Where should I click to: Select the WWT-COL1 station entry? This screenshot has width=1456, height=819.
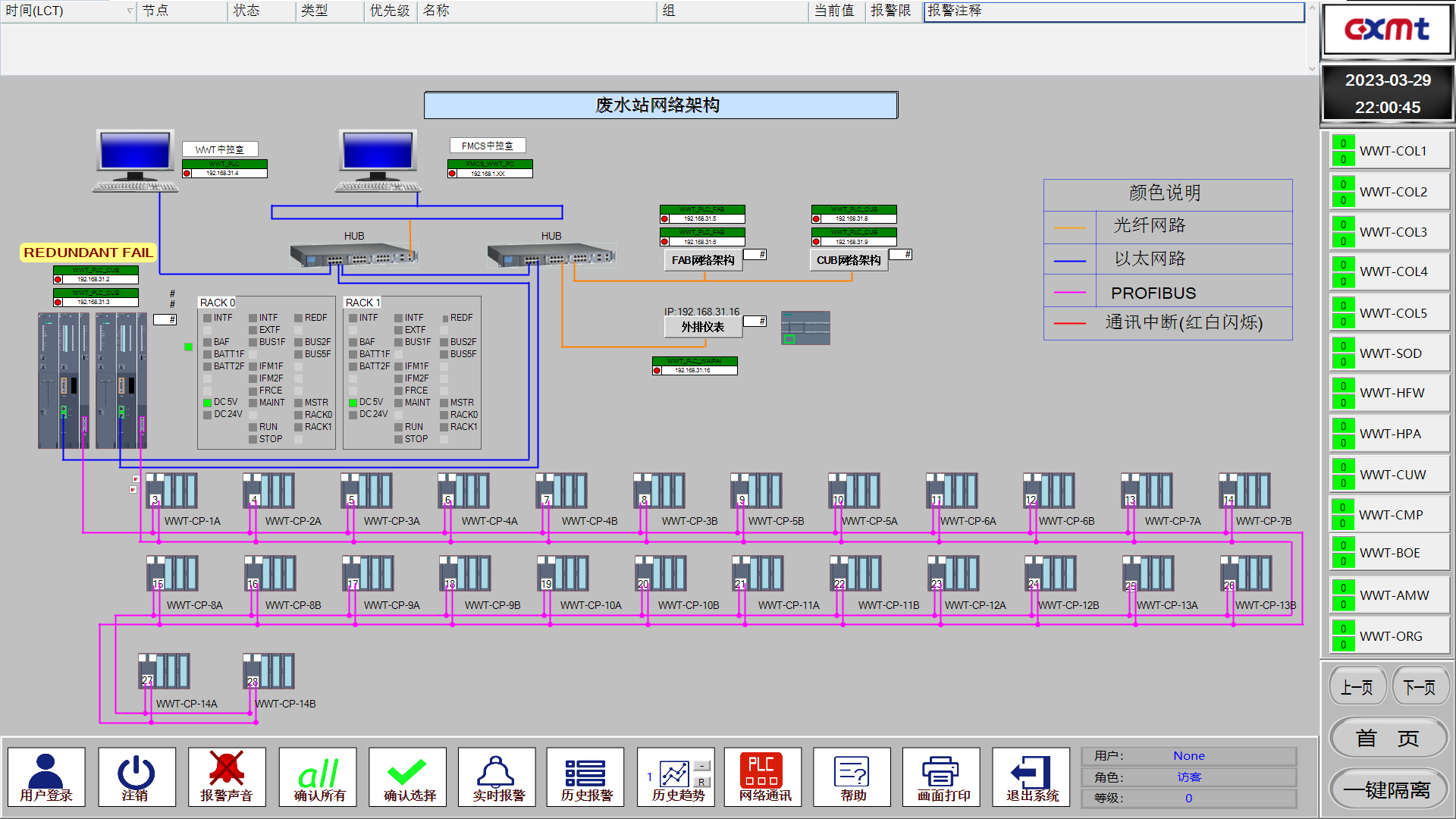point(1390,151)
